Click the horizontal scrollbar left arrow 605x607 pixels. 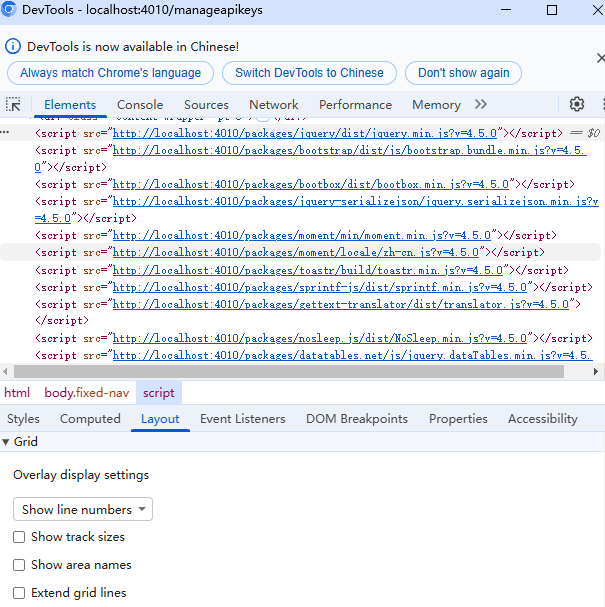click(x=5, y=372)
